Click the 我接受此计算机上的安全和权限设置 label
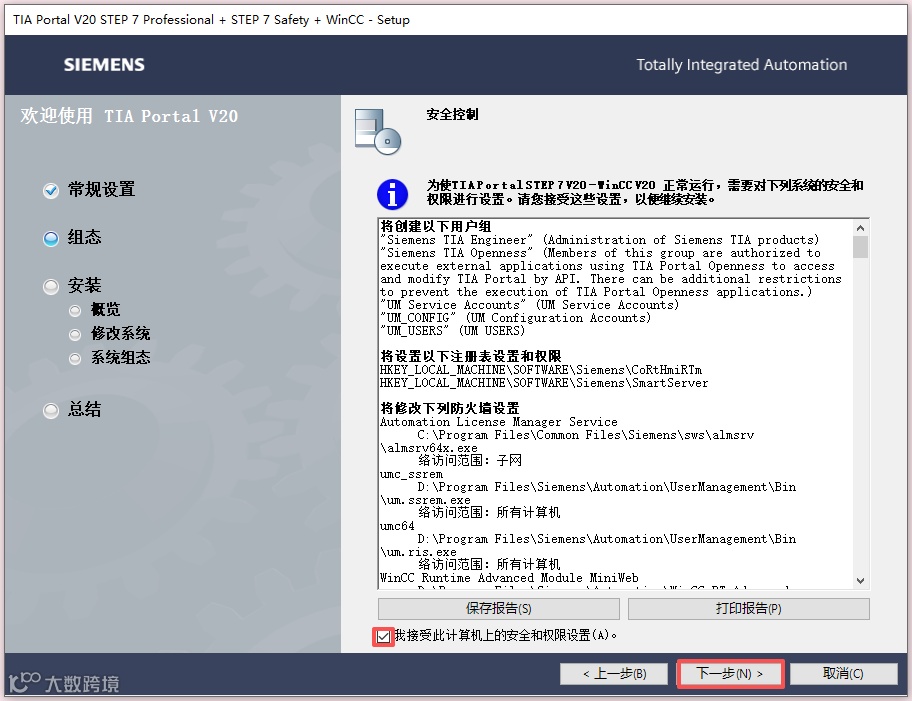This screenshot has height=701, width=912. [x=505, y=635]
